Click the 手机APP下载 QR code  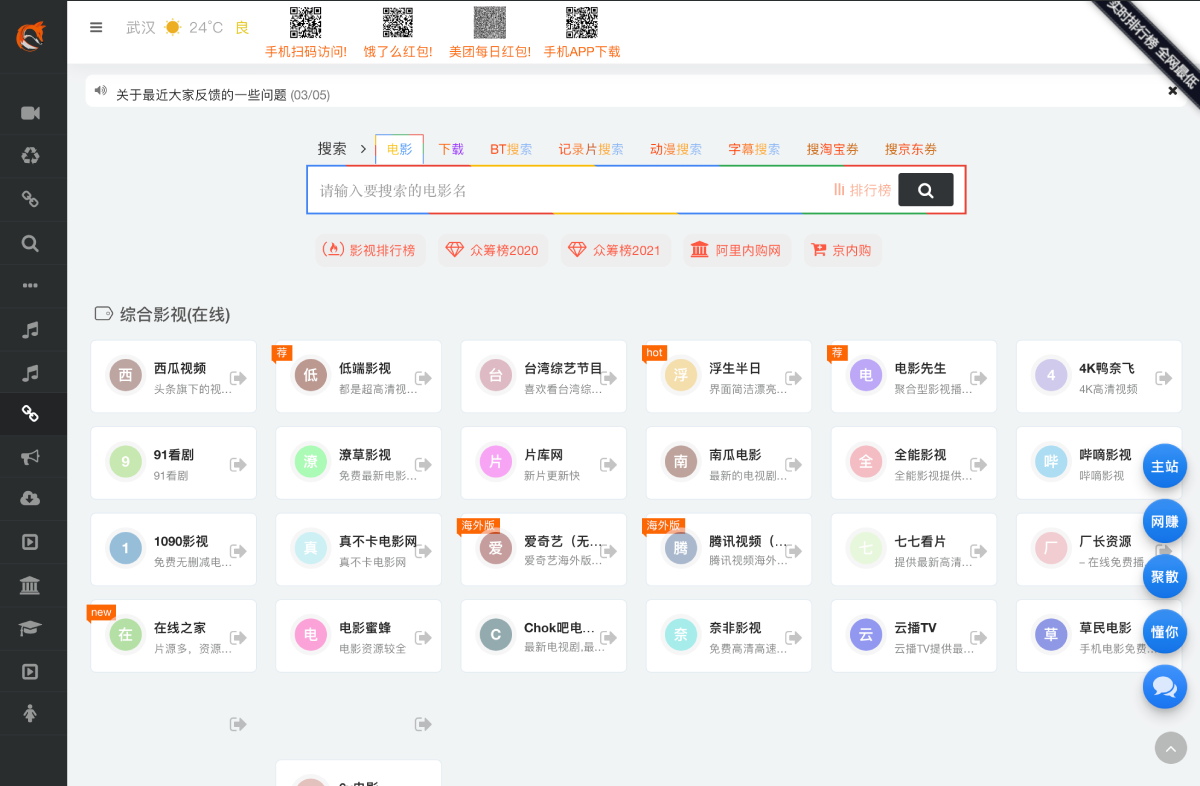point(582,24)
